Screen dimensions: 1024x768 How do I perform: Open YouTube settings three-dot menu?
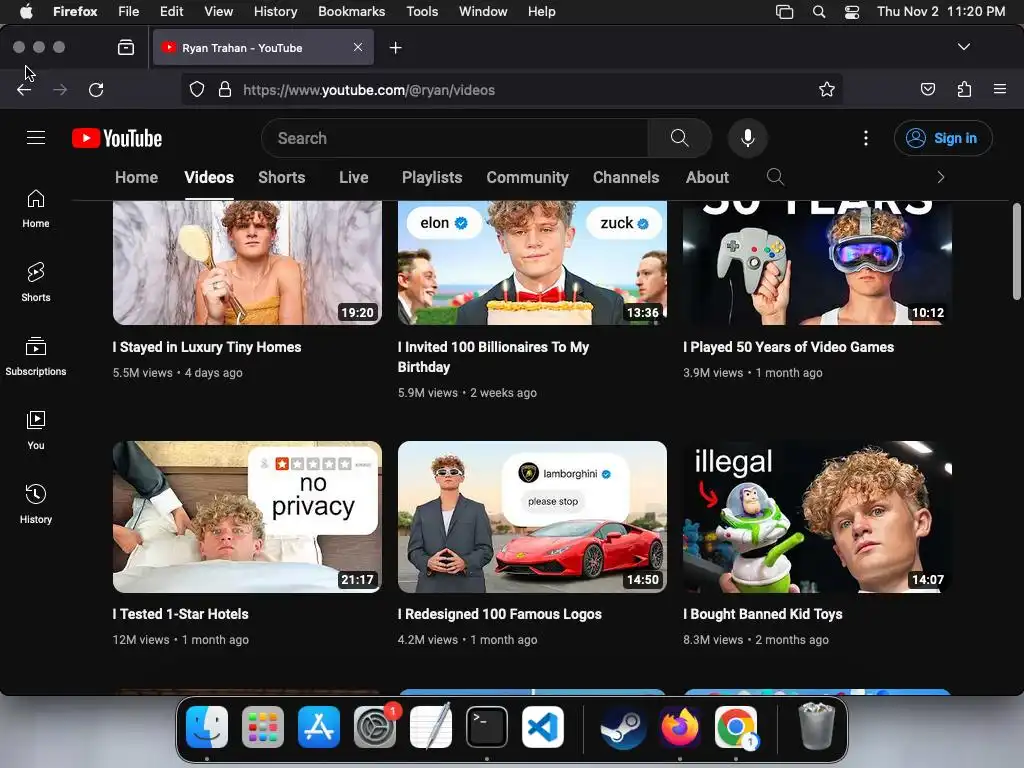click(866, 138)
